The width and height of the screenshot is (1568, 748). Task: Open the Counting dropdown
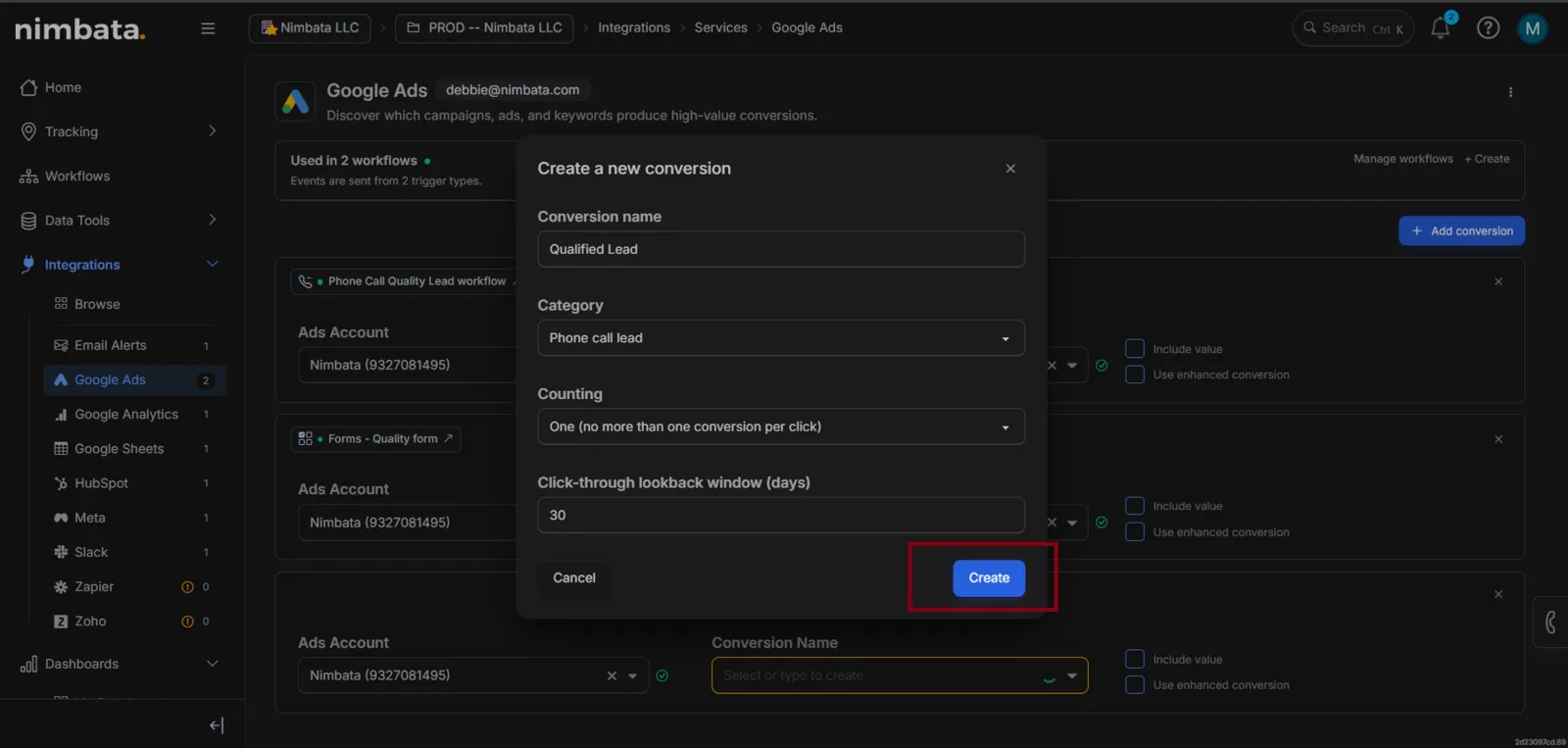781,426
